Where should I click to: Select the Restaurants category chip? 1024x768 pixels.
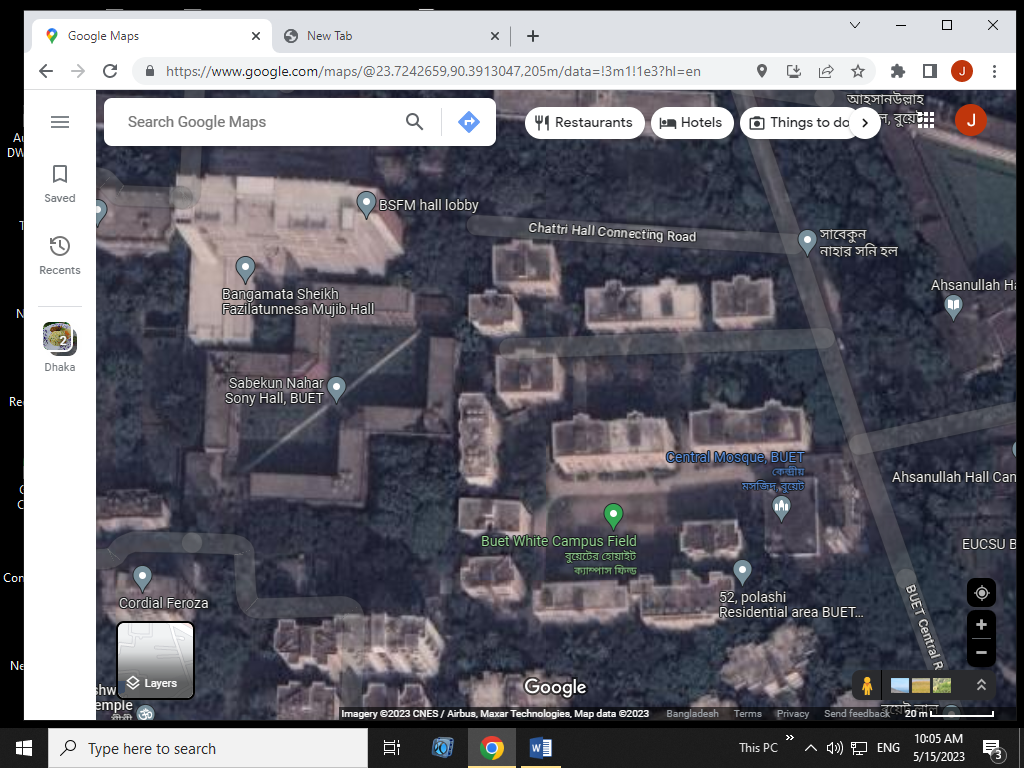coord(582,123)
